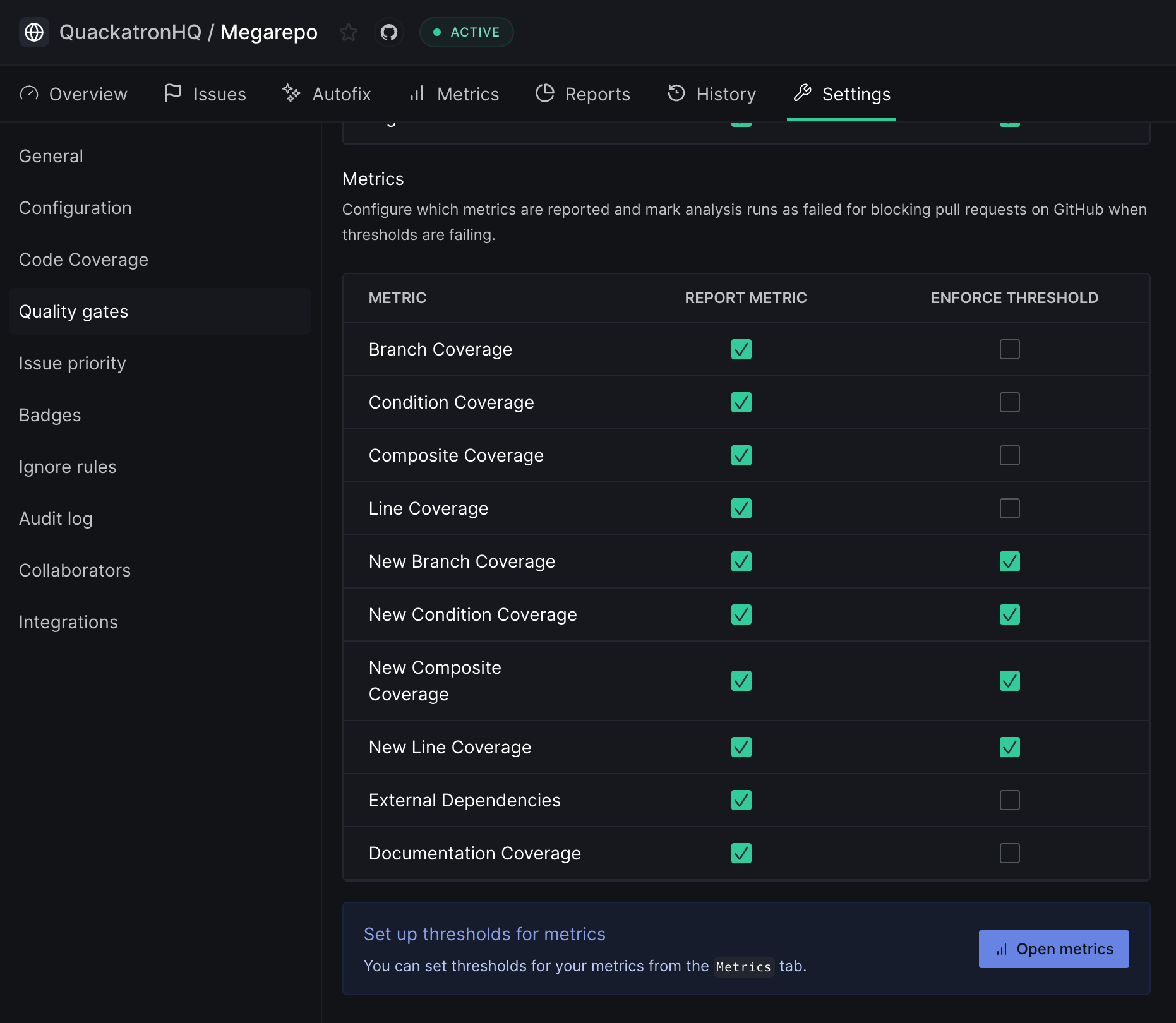Click the globe icon beside QuackatronHQ
Screen dimensions: 1176x1023
coord(34,32)
